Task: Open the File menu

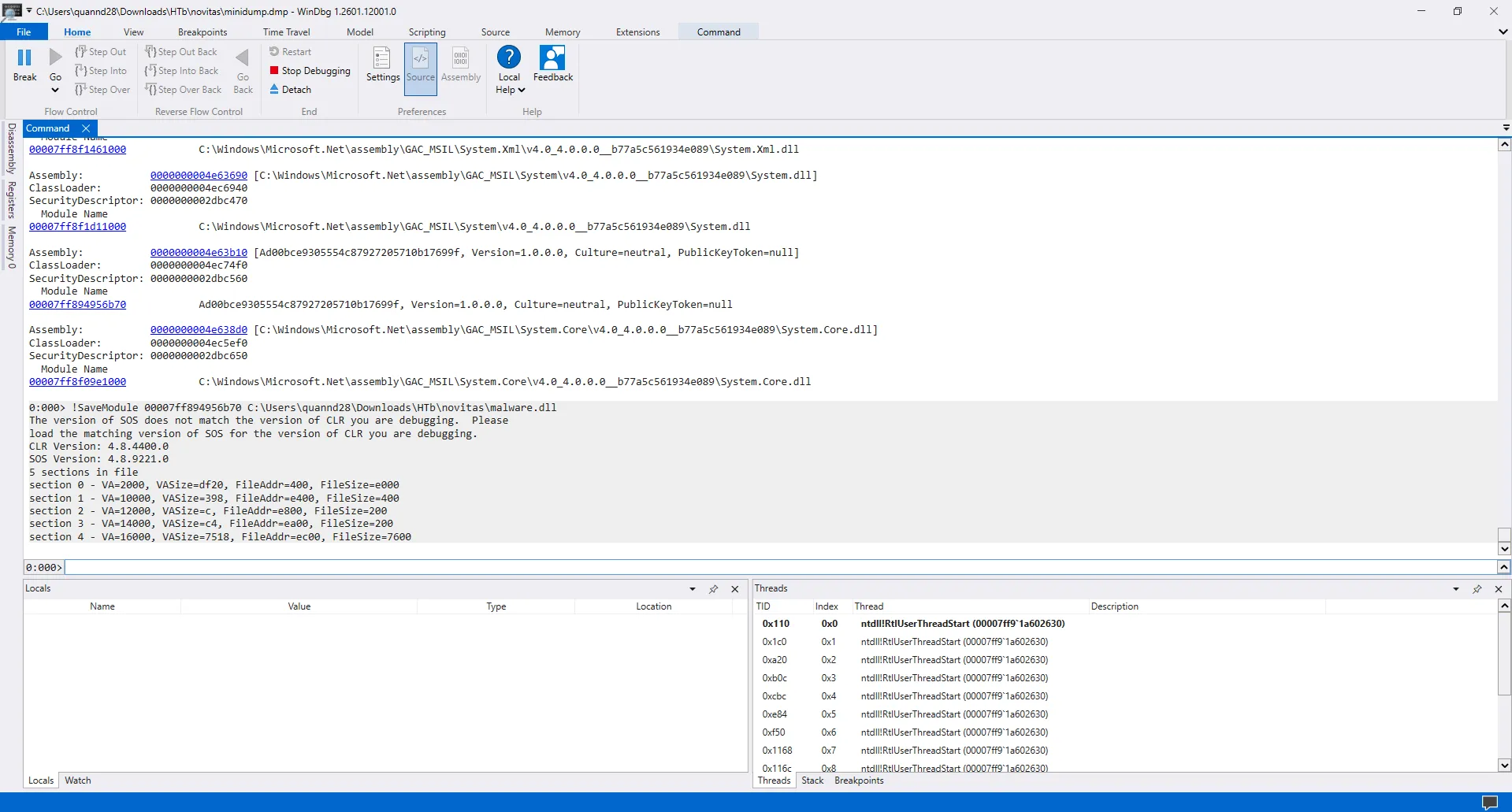Action: pyautogui.click(x=24, y=32)
